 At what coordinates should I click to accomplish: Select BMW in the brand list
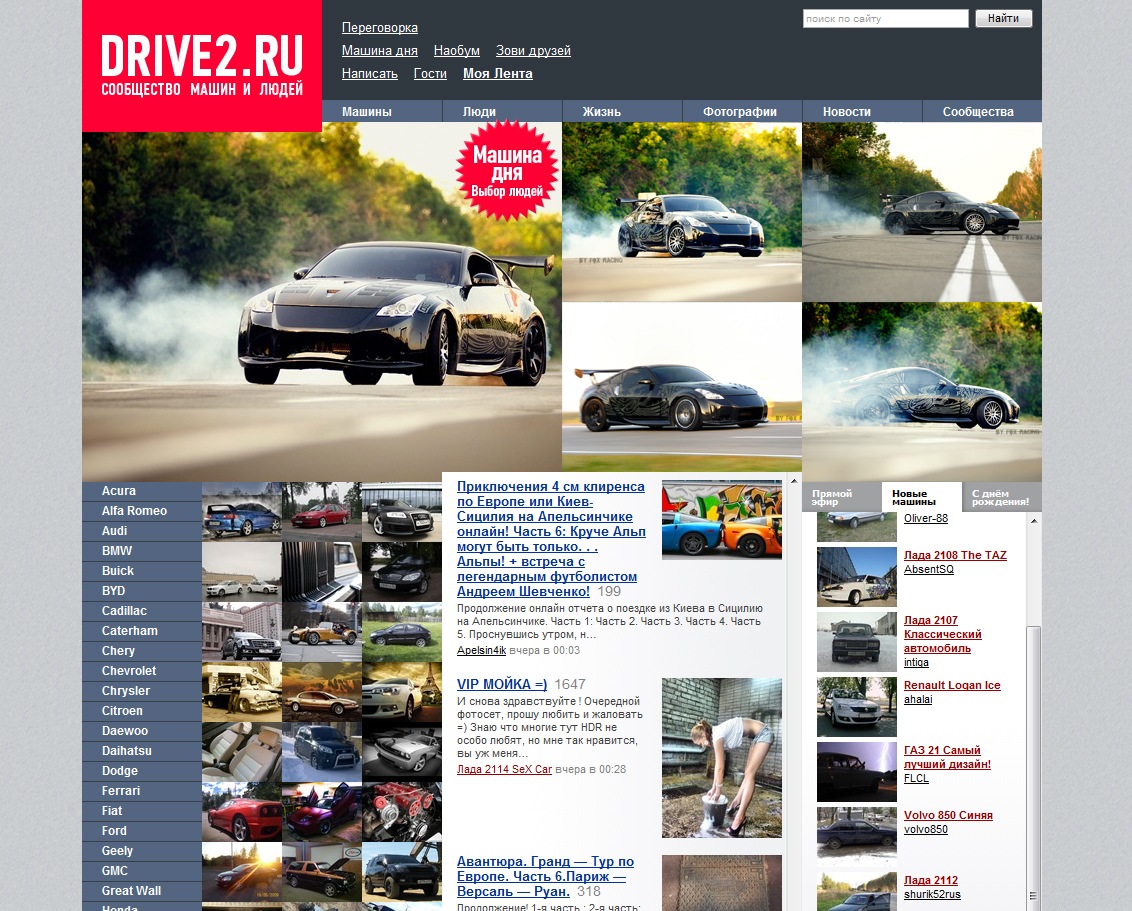coord(142,551)
